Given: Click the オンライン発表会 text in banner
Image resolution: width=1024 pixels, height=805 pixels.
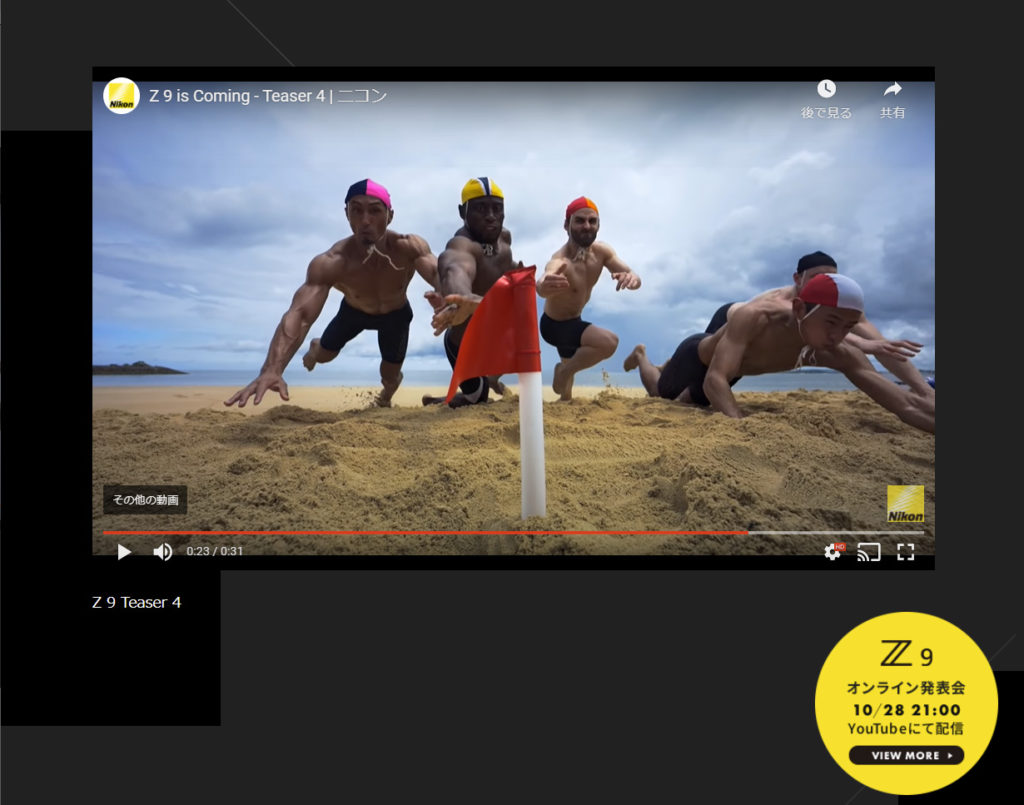Looking at the screenshot, I should 906,688.
